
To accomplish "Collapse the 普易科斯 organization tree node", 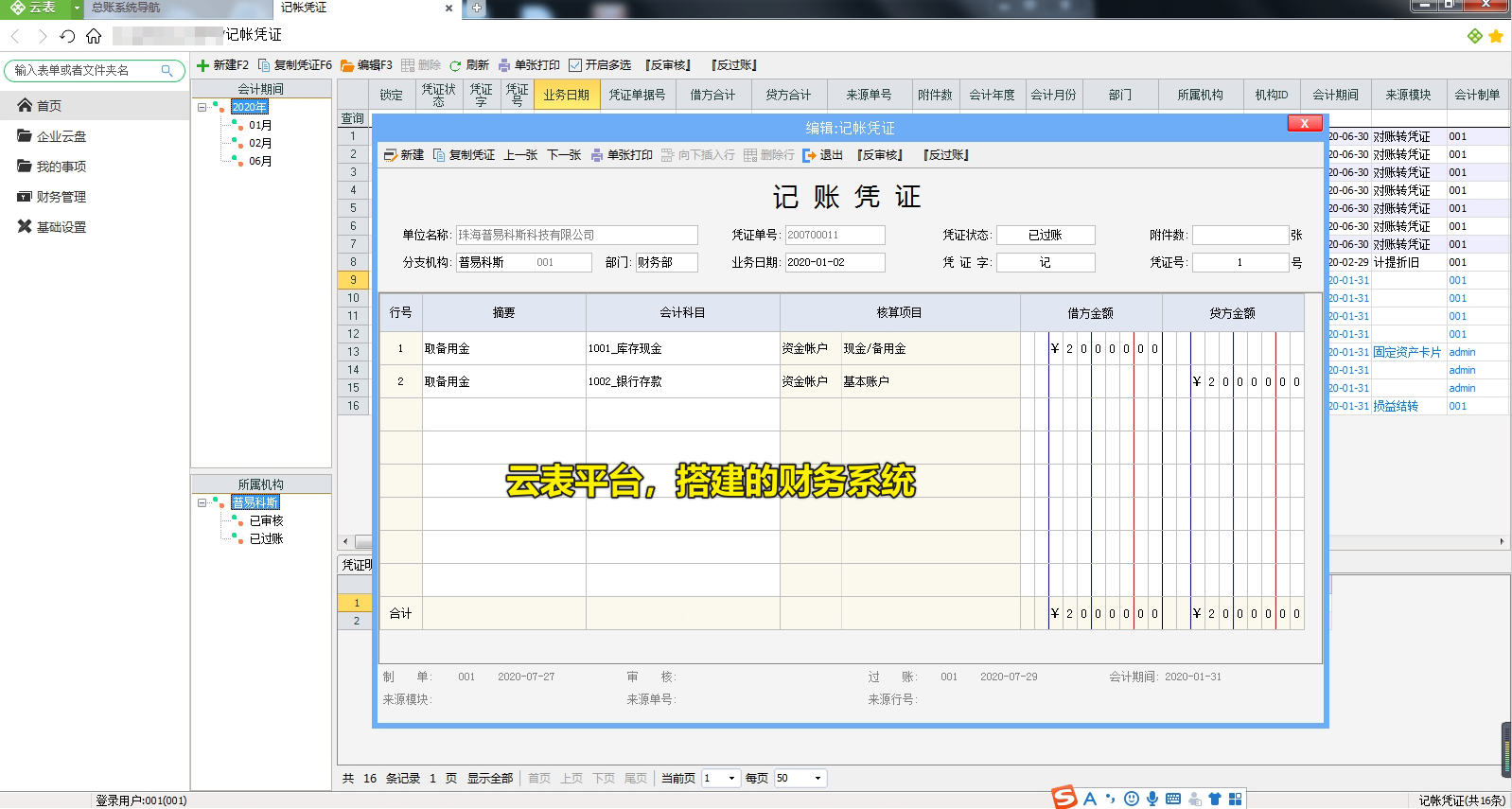I will (202, 502).
